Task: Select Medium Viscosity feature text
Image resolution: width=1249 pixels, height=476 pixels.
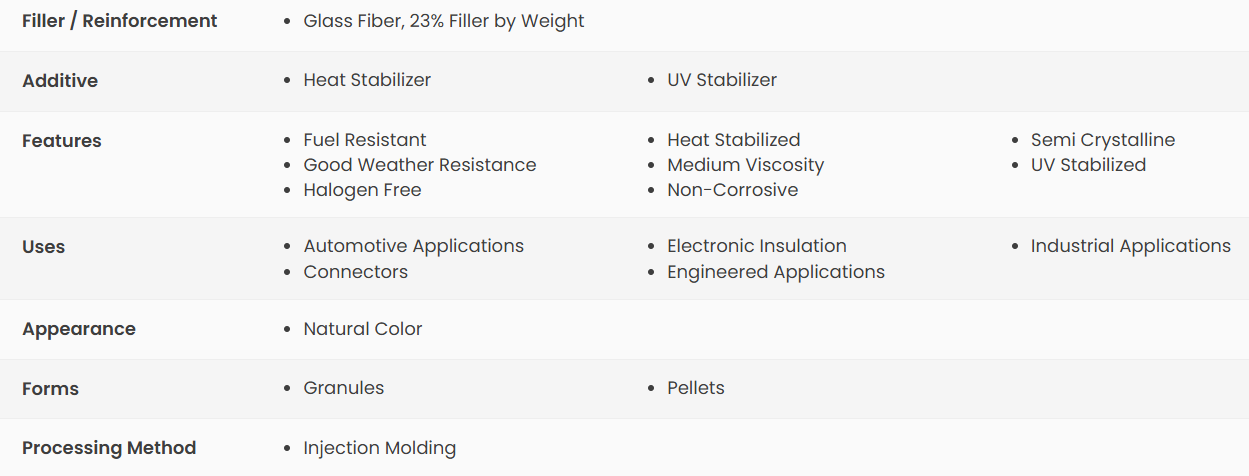Action: (x=746, y=165)
